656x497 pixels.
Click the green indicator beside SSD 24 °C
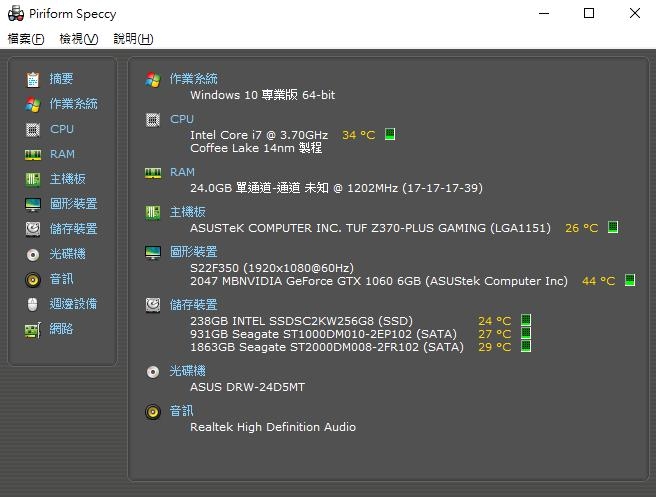[x=526, y=320]
